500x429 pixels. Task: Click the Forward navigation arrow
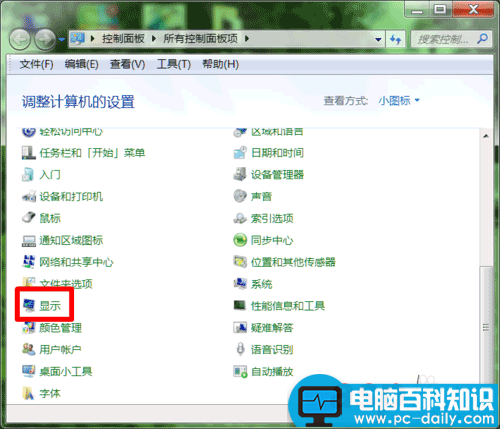(46, 39)
